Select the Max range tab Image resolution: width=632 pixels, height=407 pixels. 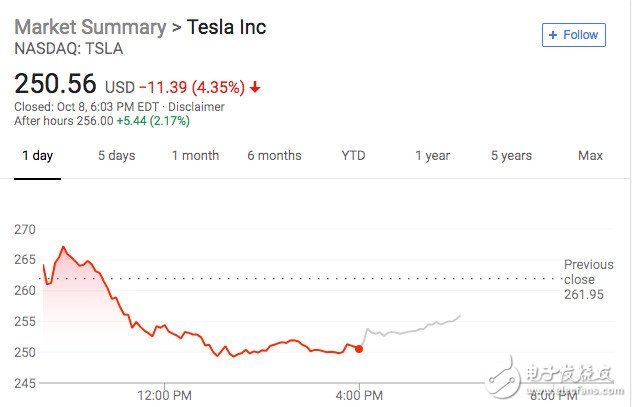(590, 156)
